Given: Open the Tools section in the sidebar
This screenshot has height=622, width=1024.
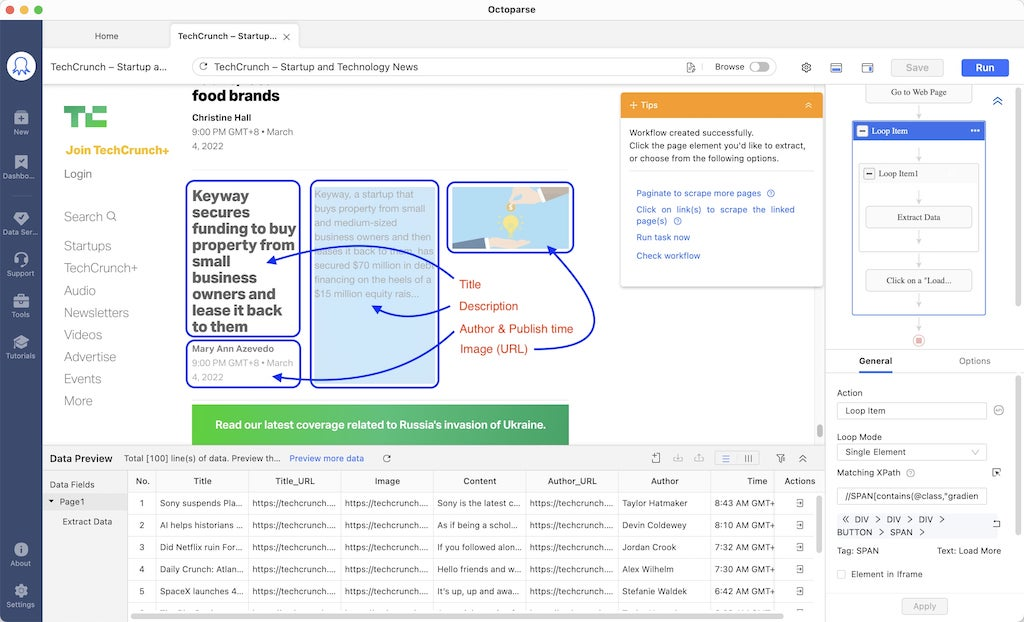Looking at the screenshot, I should 21,305.
